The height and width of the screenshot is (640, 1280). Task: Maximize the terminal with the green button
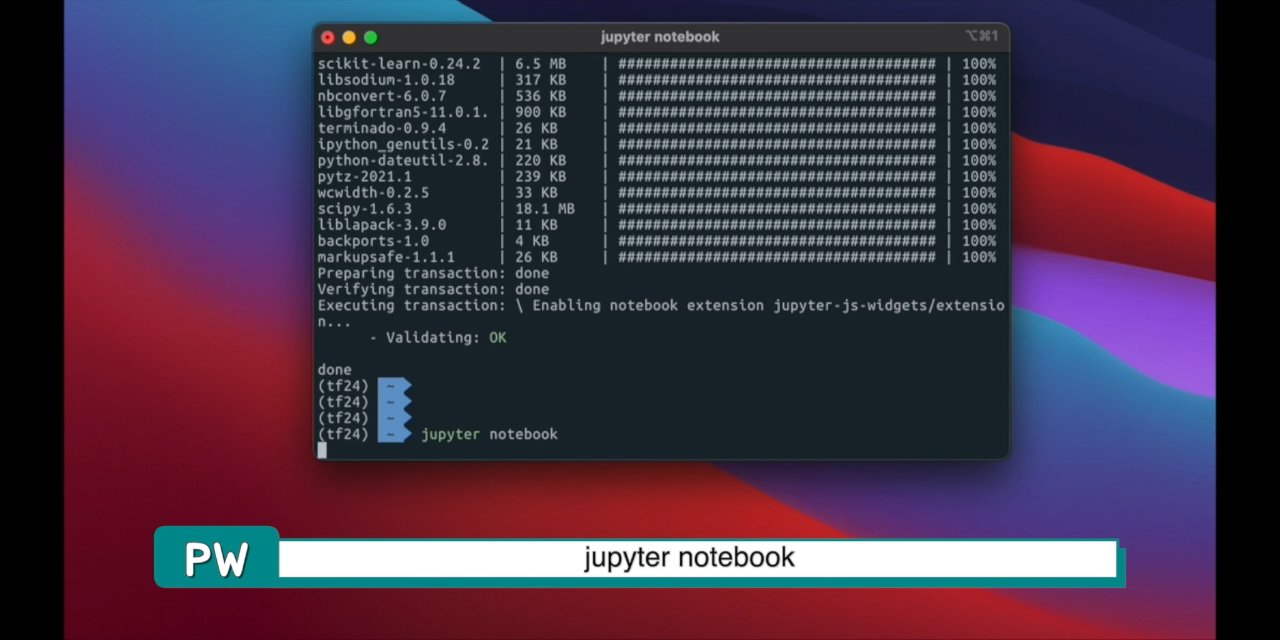click(370, 37)
